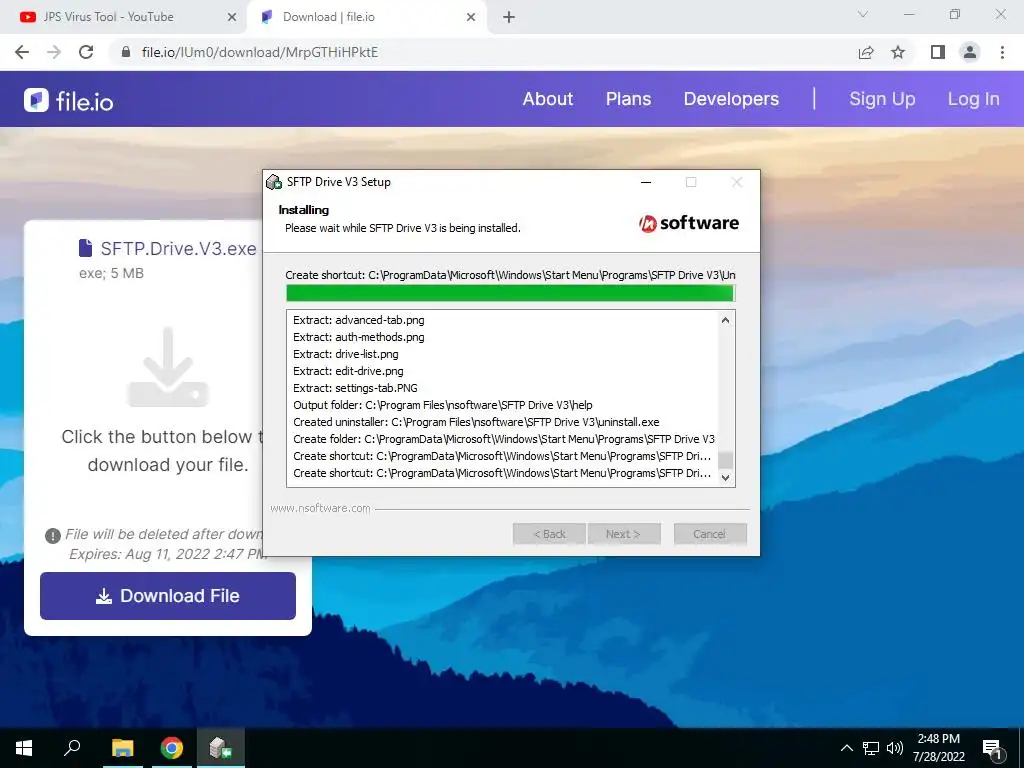Open the Plans page
The height and width of the screenshot is (768, 1024).
pyautogui.click(x=628, y=99)
